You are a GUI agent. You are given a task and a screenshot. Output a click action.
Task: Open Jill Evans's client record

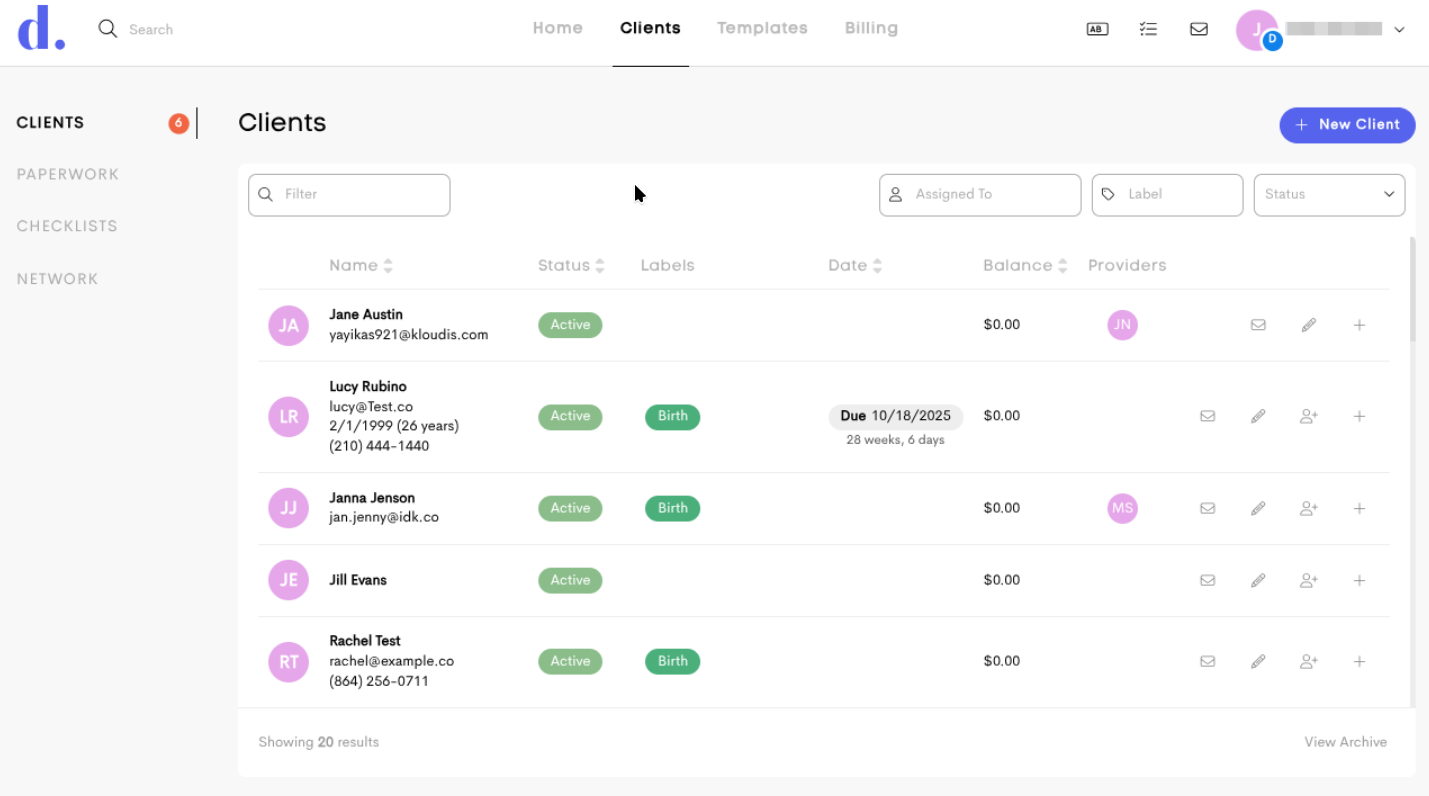tap(358, 580)
